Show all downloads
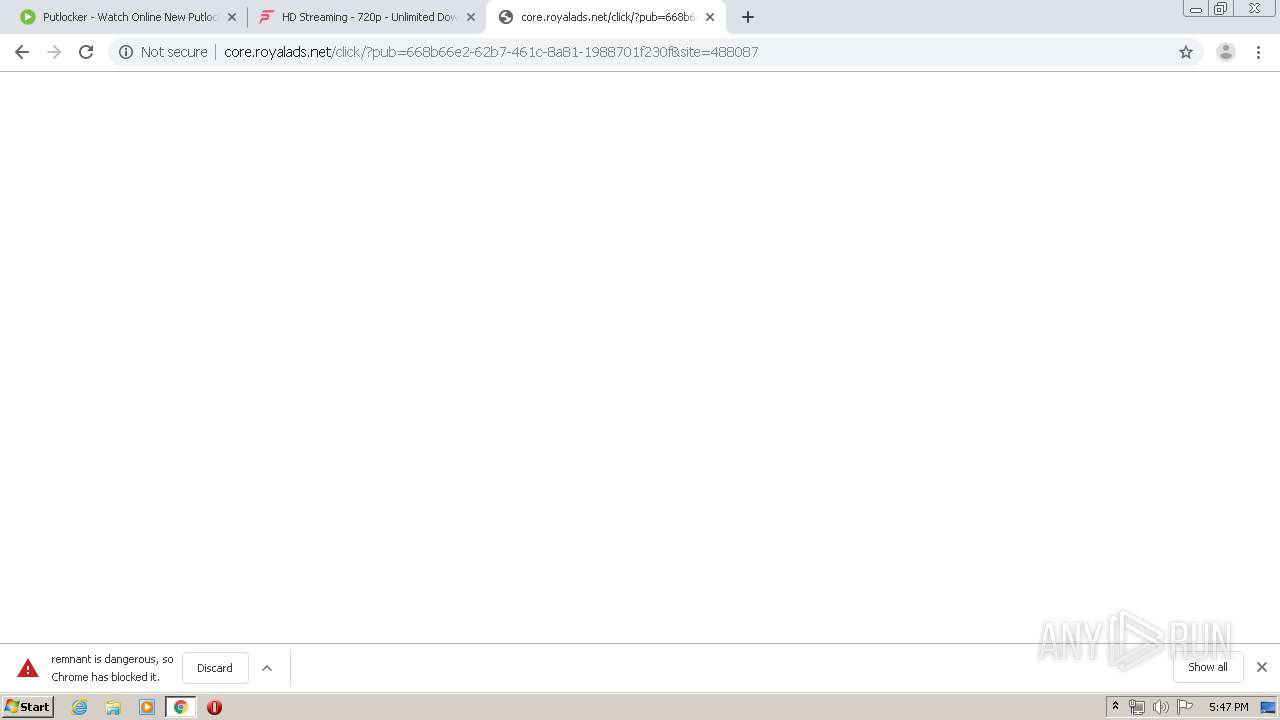The width and height of the screenshot is (1280, 720). coord(1208,667)
